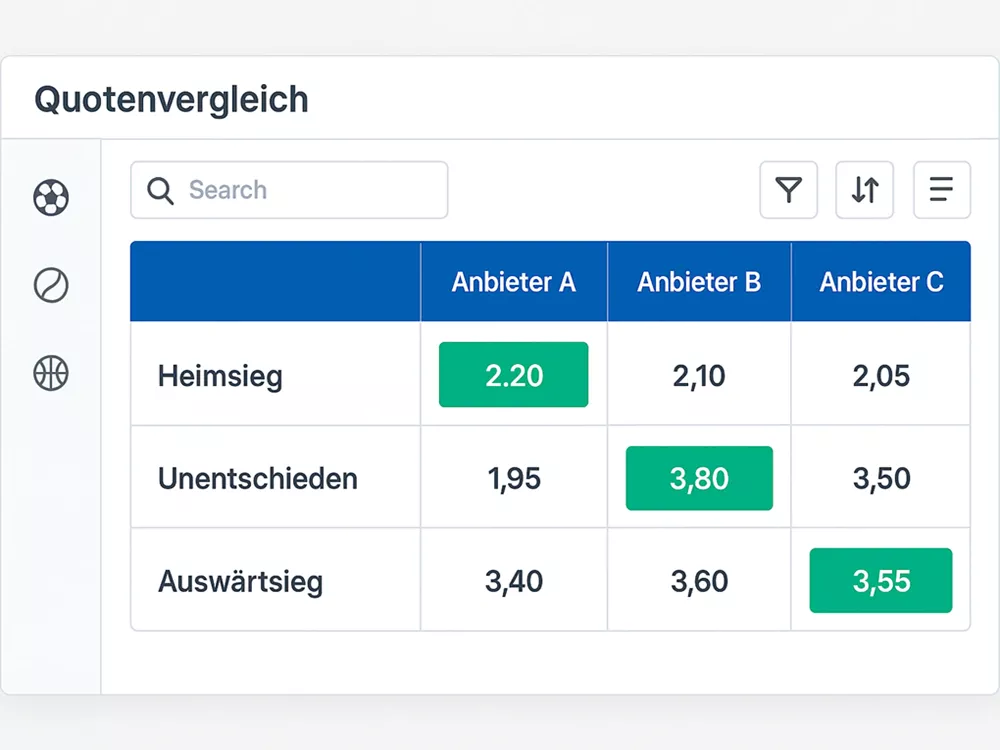1000x750 pixels.
Task: Select the highlighted 3,80 Unentschieden odds
Action: coord(699,478)
